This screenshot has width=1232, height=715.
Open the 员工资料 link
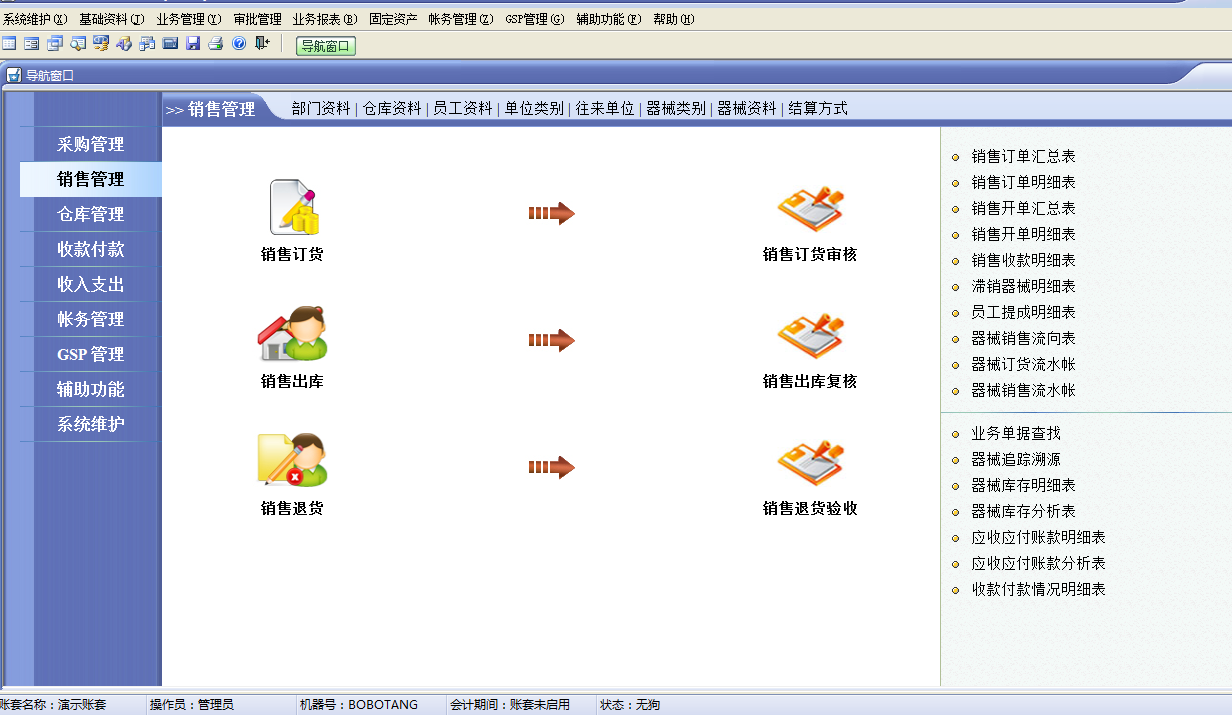463,109
